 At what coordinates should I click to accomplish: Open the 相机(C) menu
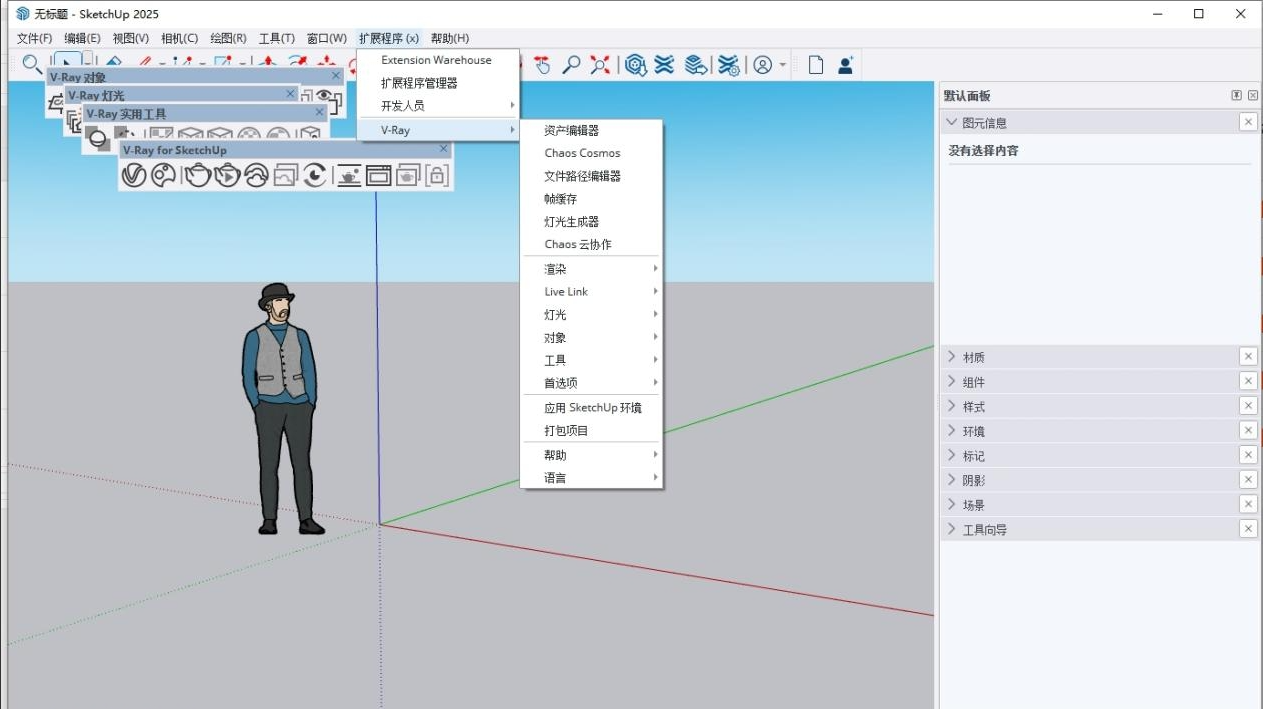tap(180, 38)
